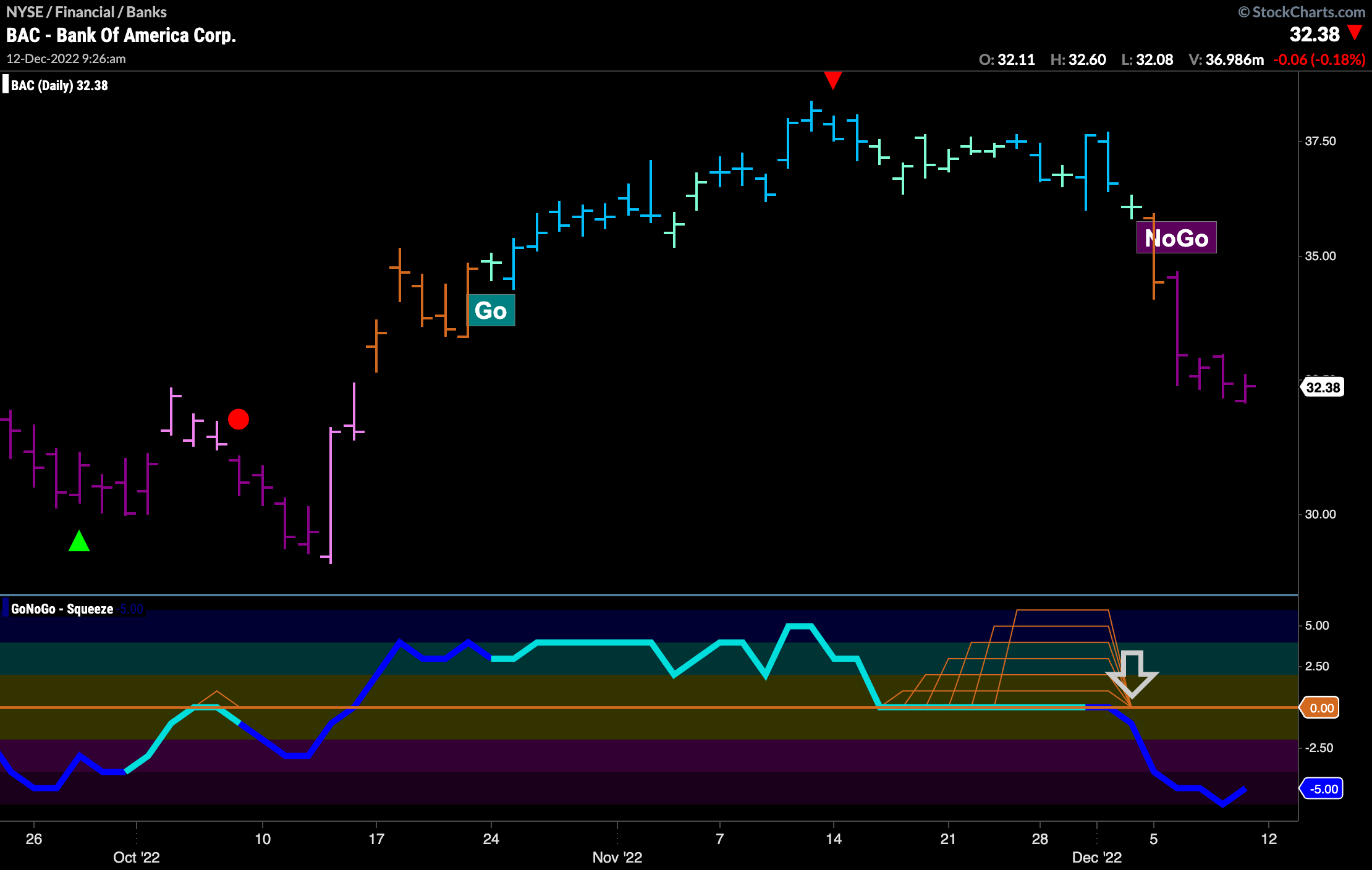Click the 26 date axis label
The image size is (1372, 870).
point(34,838)
